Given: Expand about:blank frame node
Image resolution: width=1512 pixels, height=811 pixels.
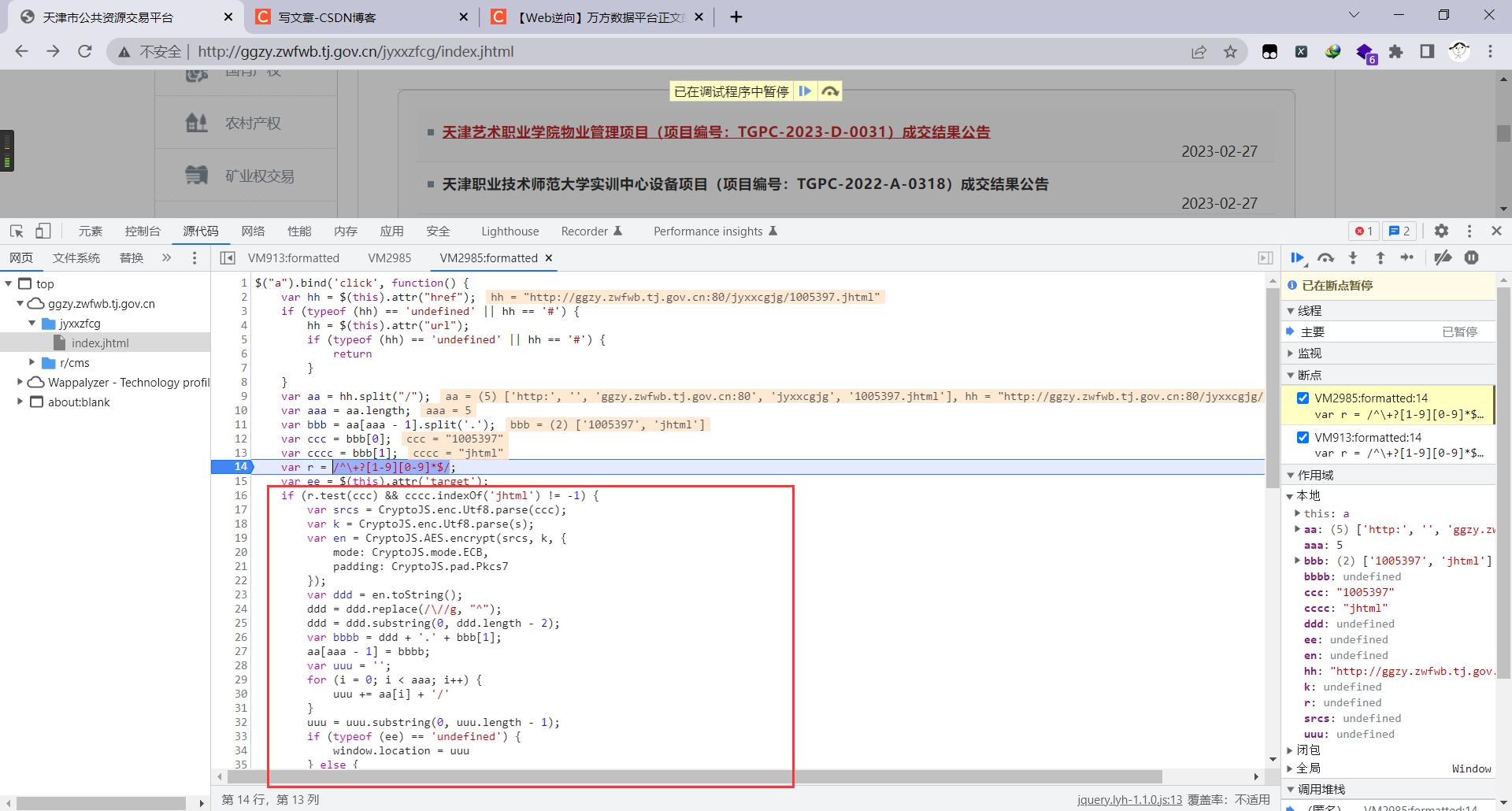Looking at the screenshot, I should [20, 402].
